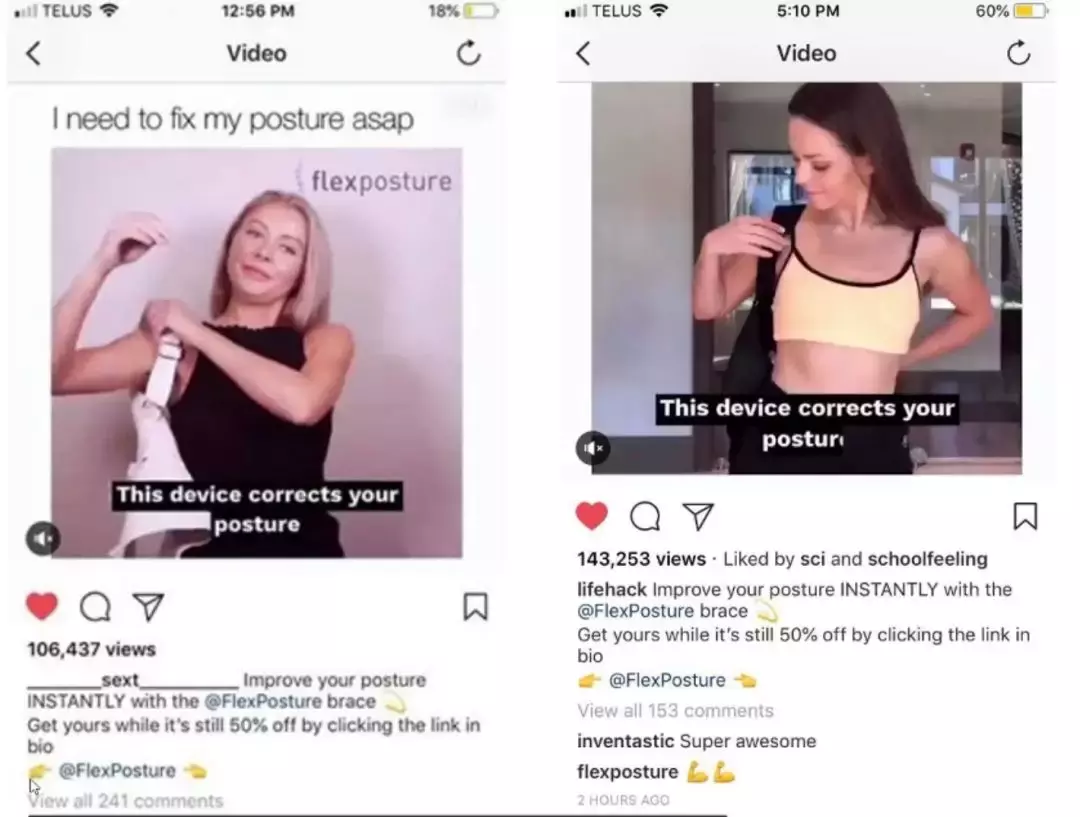Bookmark the lifehack post
Viewport: 1080px width, 817px height.
click(1025, 516)
